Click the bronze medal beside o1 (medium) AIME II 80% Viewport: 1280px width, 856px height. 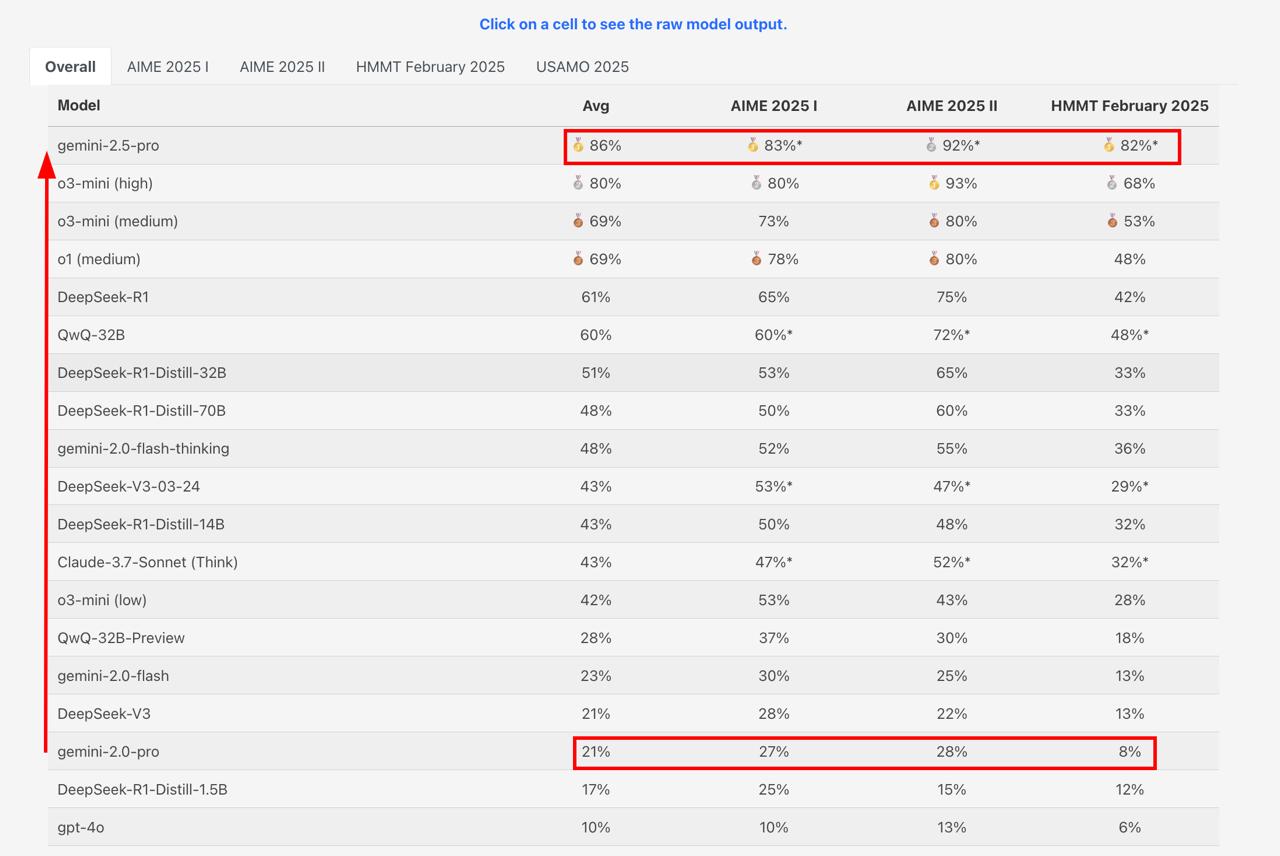pos(934,259)
